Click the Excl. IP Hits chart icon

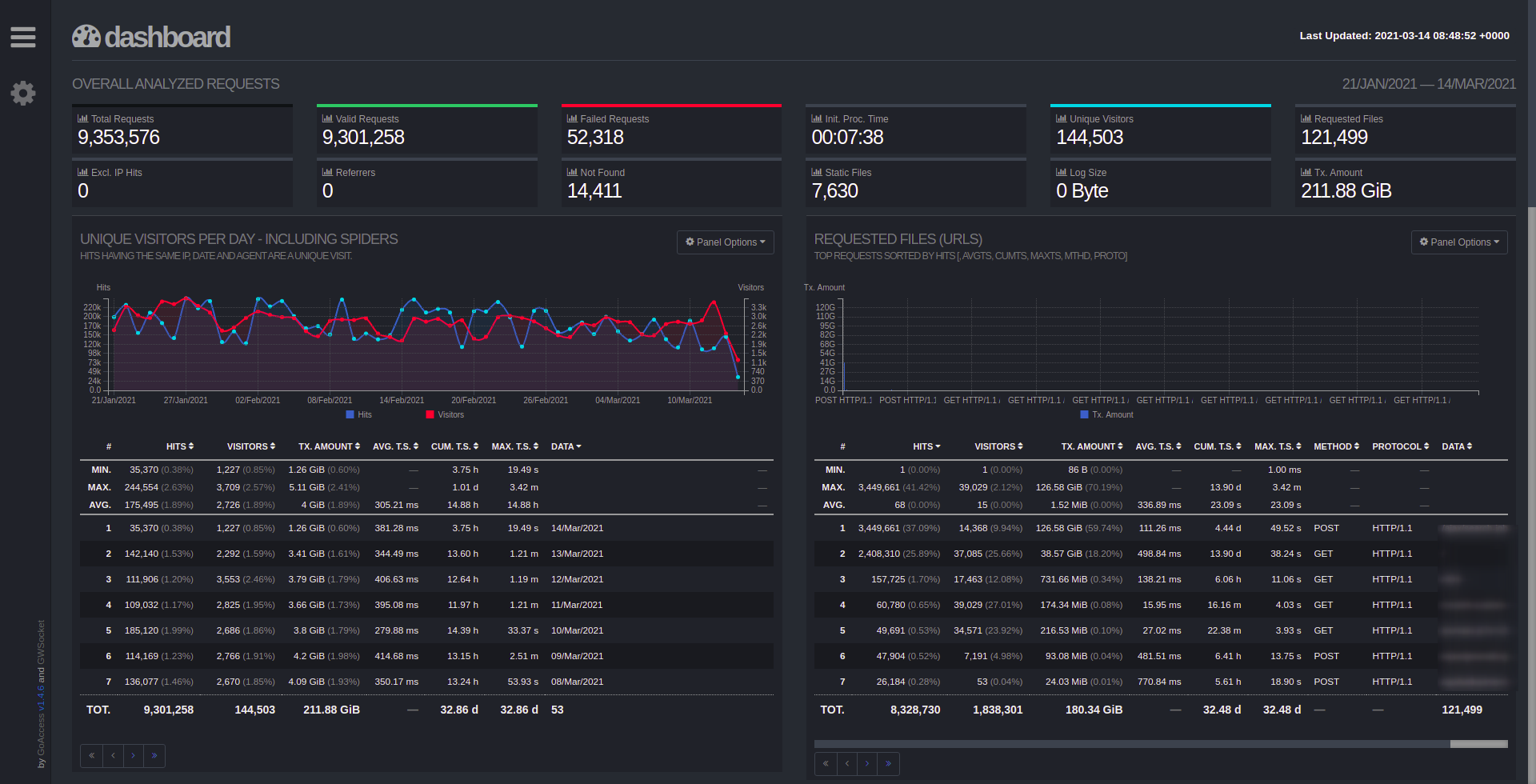click(82, 172)
